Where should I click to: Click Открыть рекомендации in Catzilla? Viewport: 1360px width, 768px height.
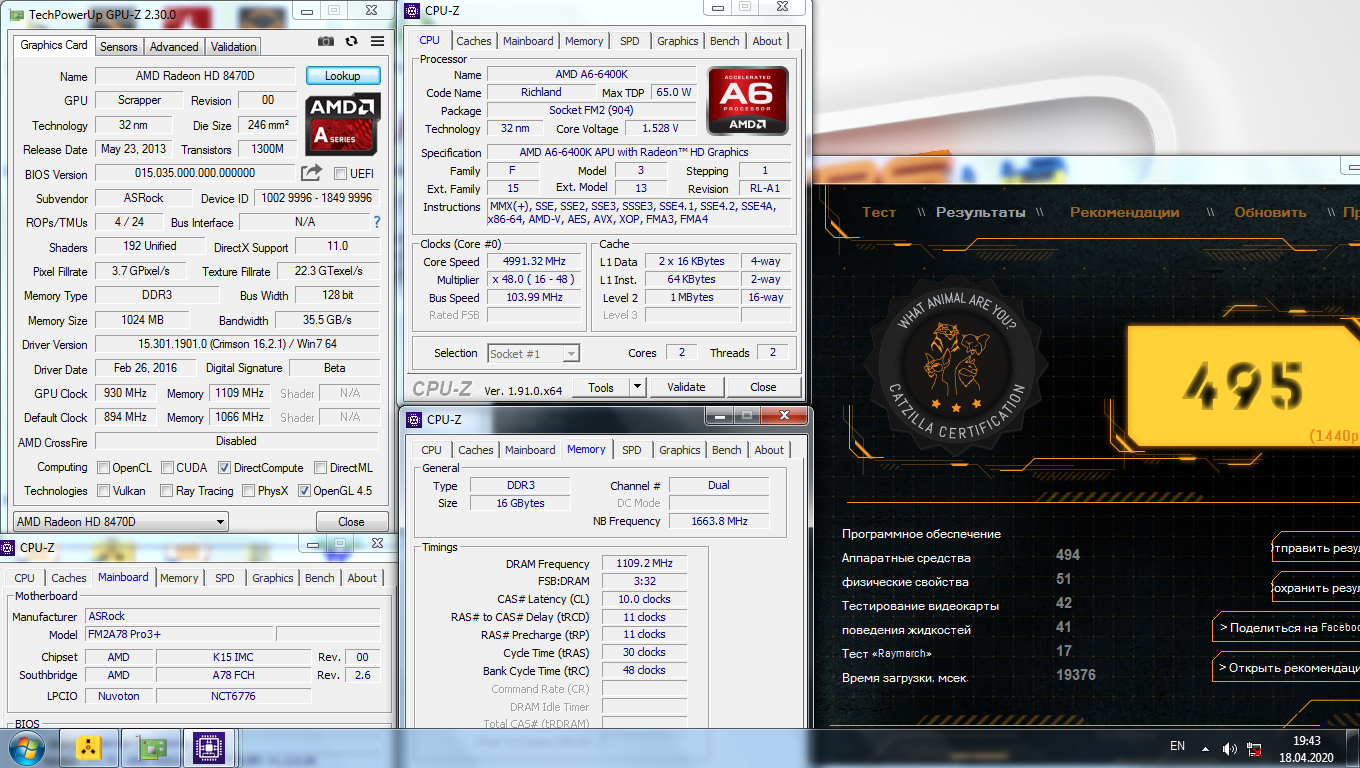coord(1287,668)
